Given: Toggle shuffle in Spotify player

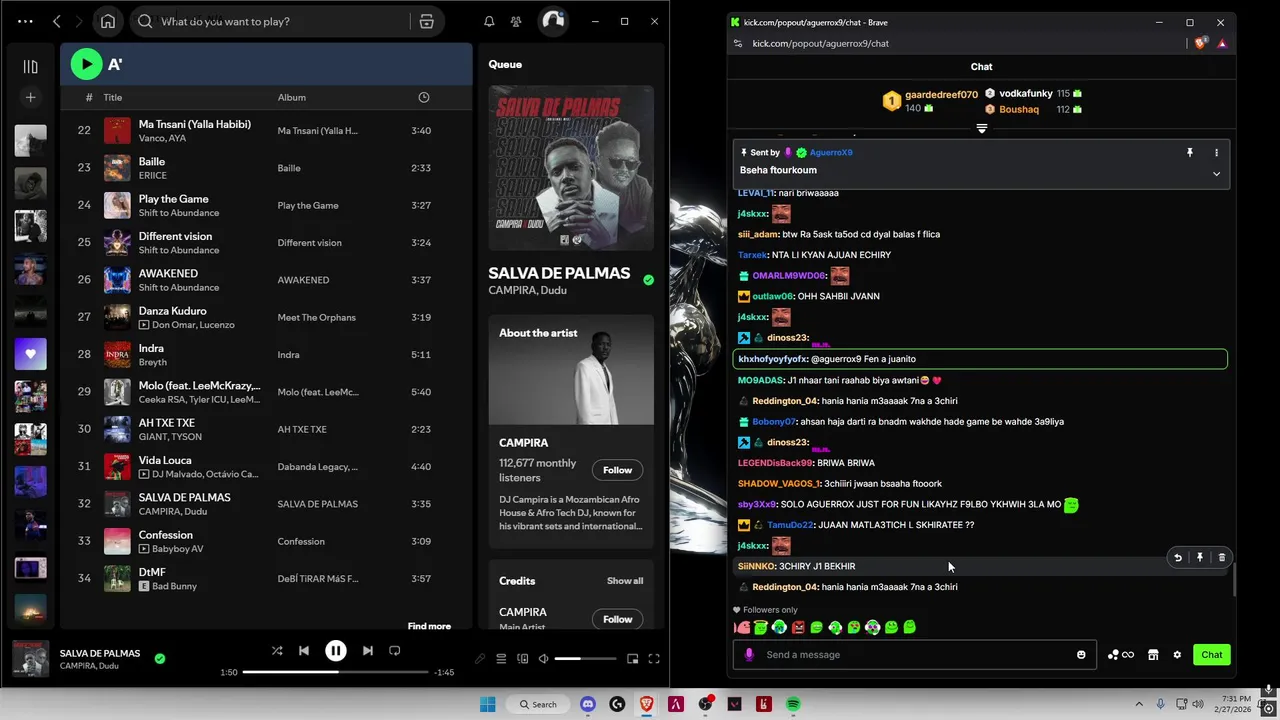Looking at the screenshot, I should (x=277, y=651).
